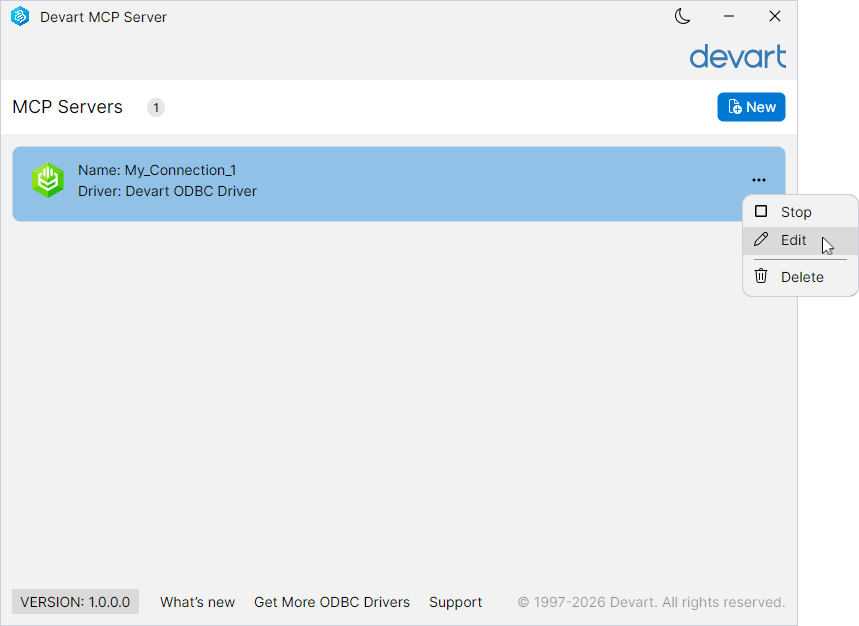859x626 pixels.
Task: Create a new MCP server with New
Action: click(x=751, y=107)
